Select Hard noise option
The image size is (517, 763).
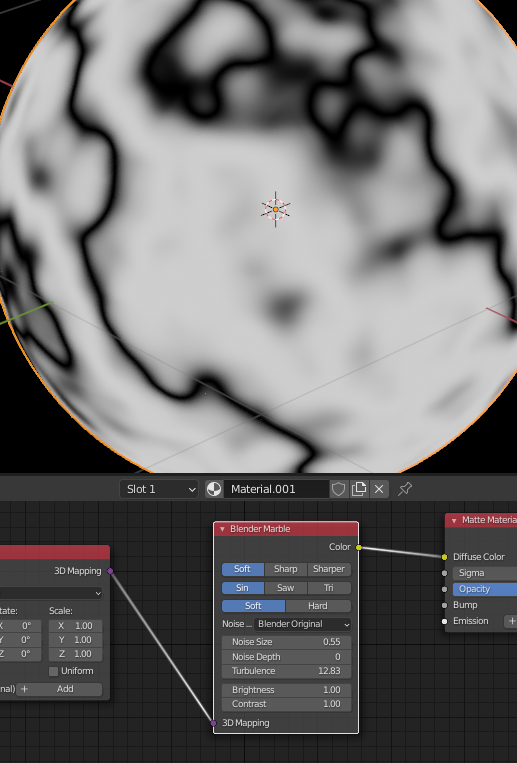coord(318,606)
